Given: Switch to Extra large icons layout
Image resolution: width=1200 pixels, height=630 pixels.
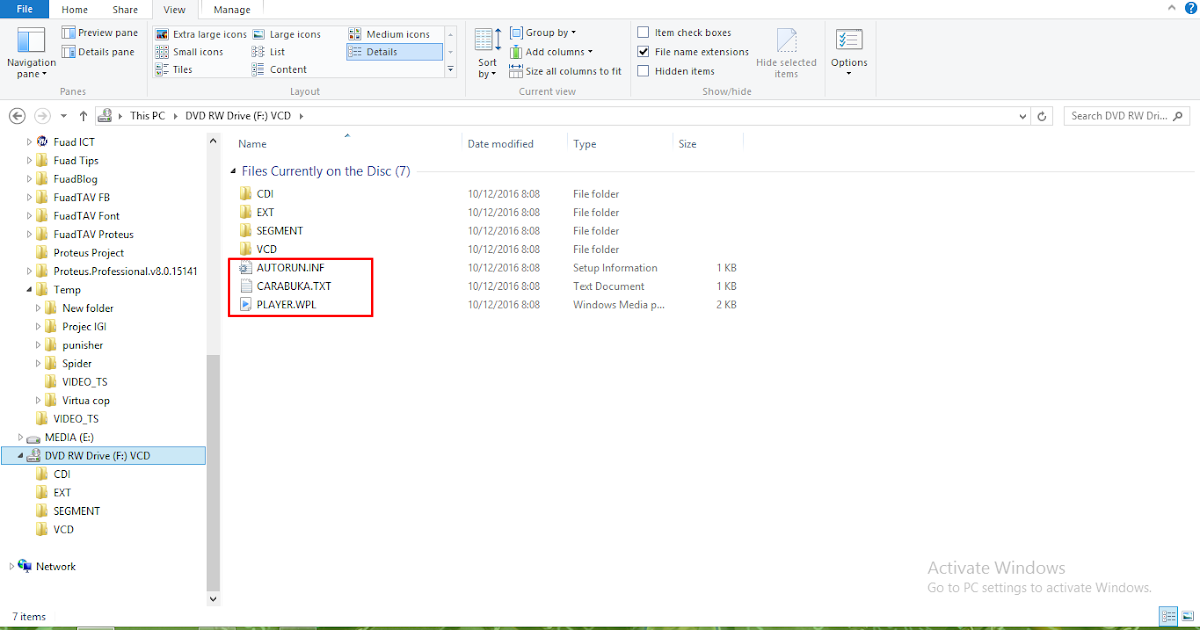Looking at the screenshot, I should pos(201,34).
